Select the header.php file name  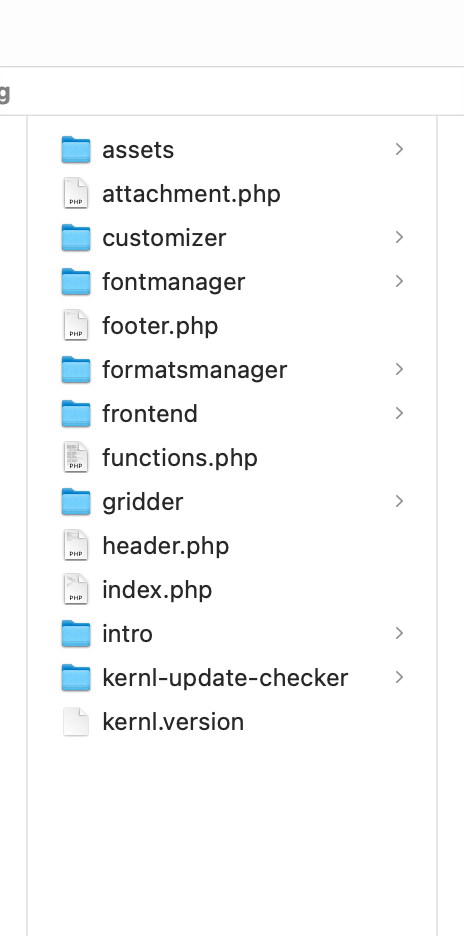(x=165, y=546)
